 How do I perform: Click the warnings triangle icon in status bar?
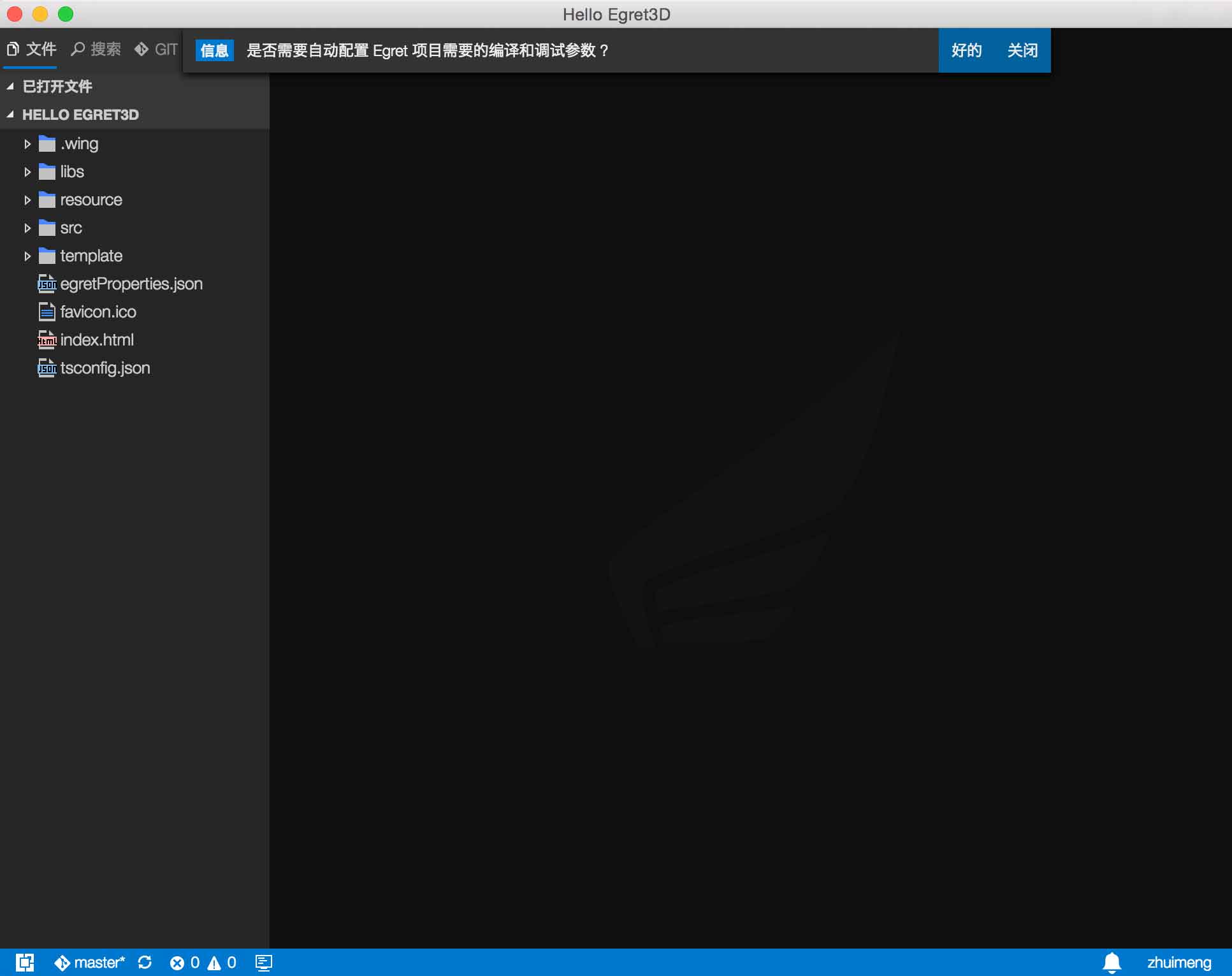(x=214, y=963)
